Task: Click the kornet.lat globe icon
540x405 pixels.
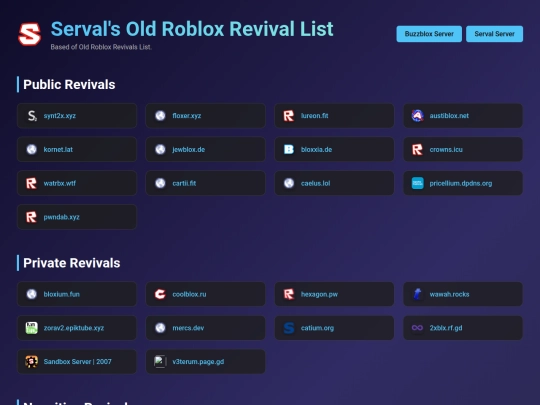Action: (x=32, y=149)
